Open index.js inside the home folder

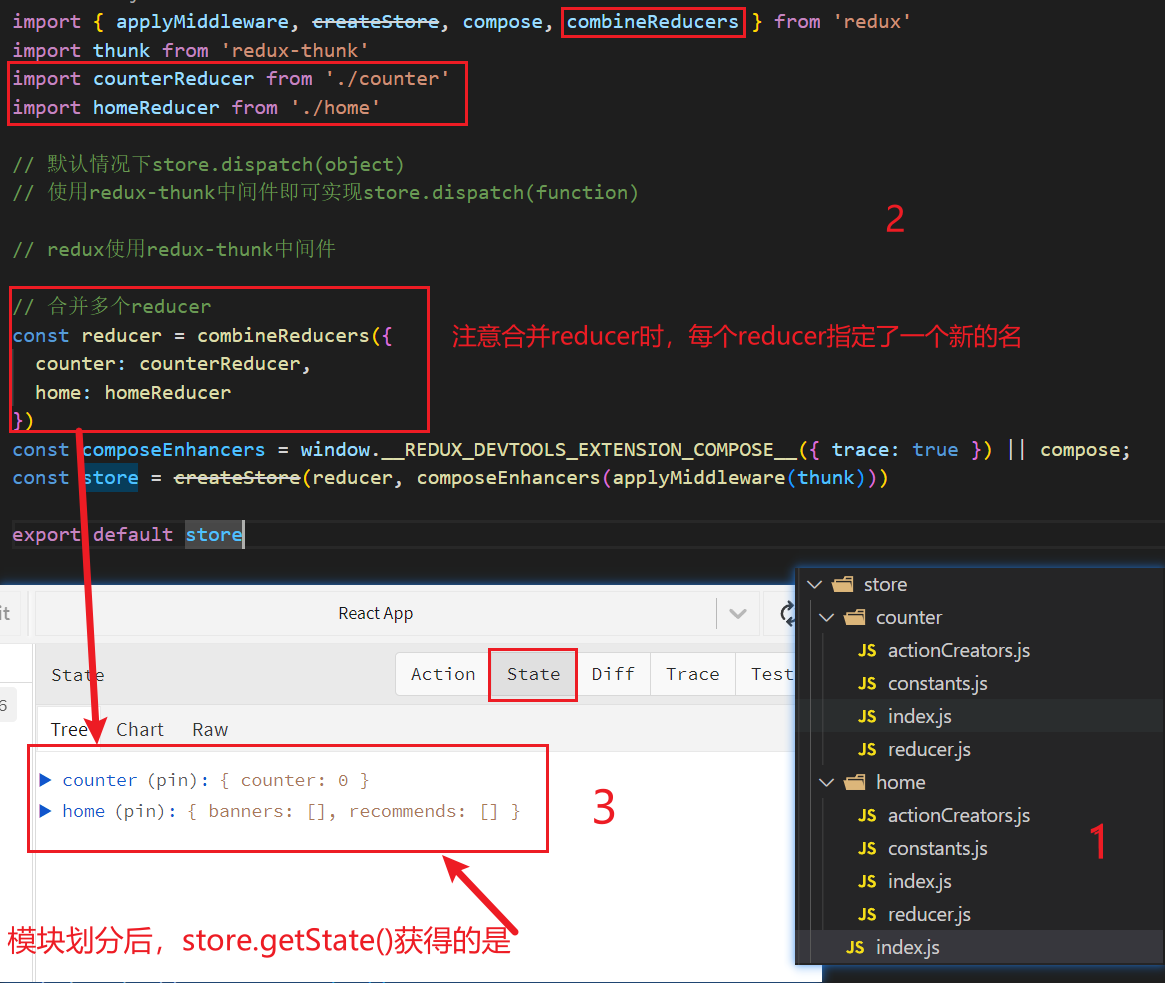tap(920, 882)
